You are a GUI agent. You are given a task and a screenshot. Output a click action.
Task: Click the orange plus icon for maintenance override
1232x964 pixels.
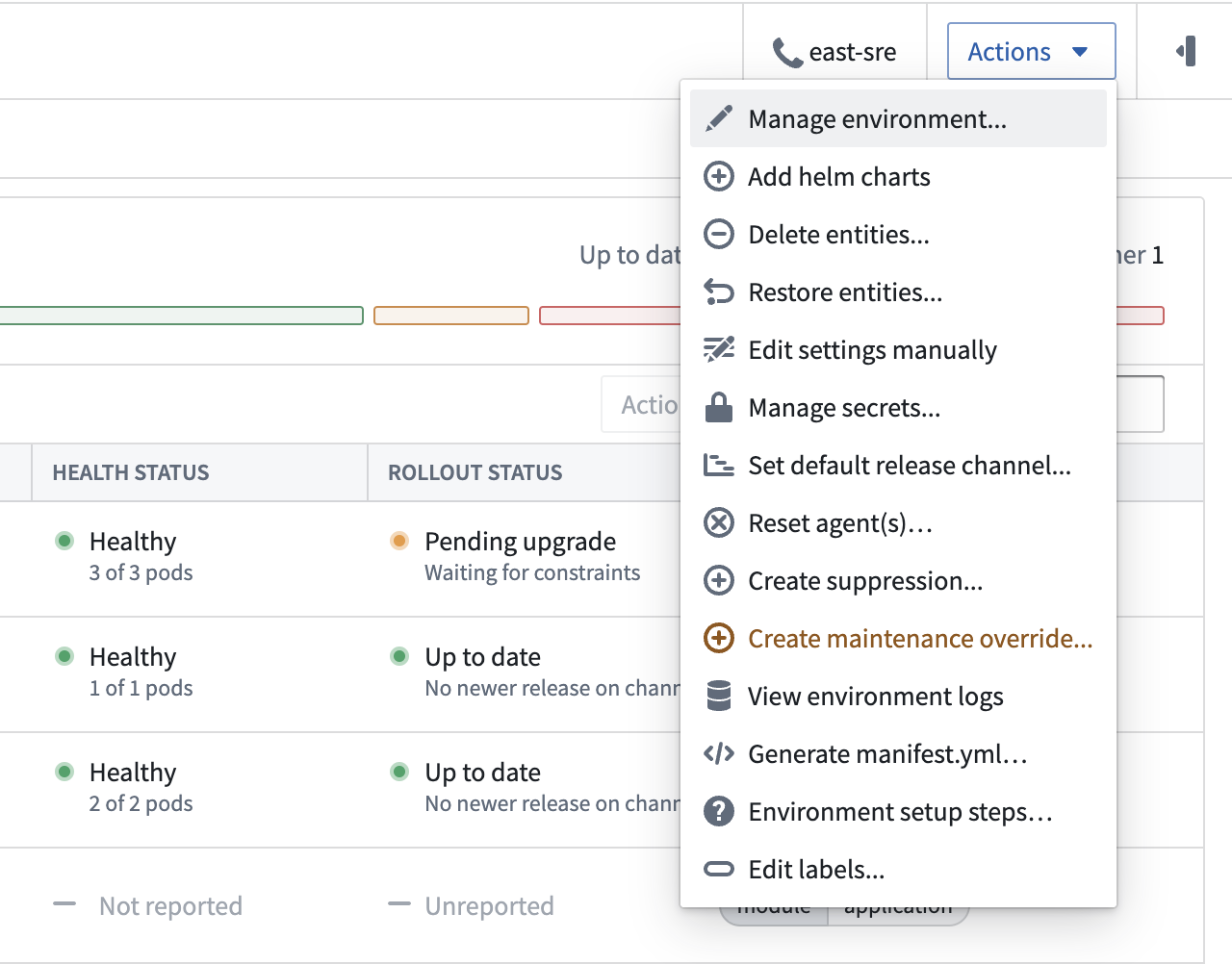[x=719, y=638]
